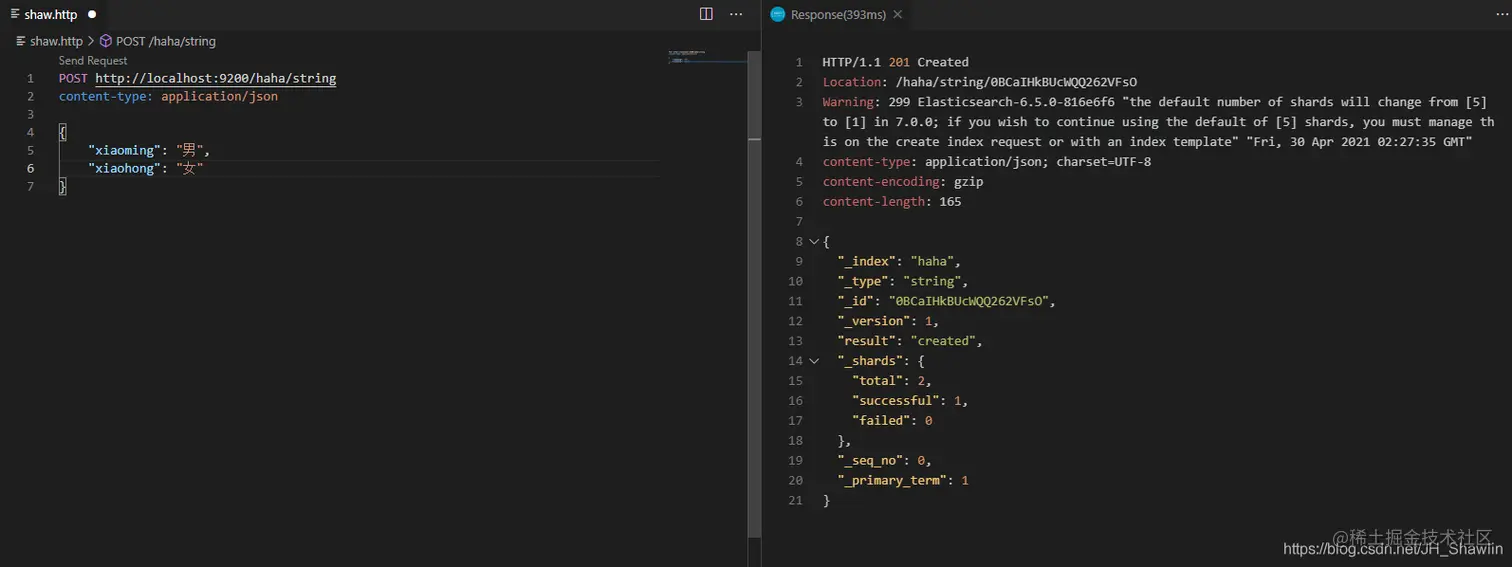The height and width of the screenshot is (567, 1512).
Task: Click the "_id" value in response
Action: tap(968, 301)
